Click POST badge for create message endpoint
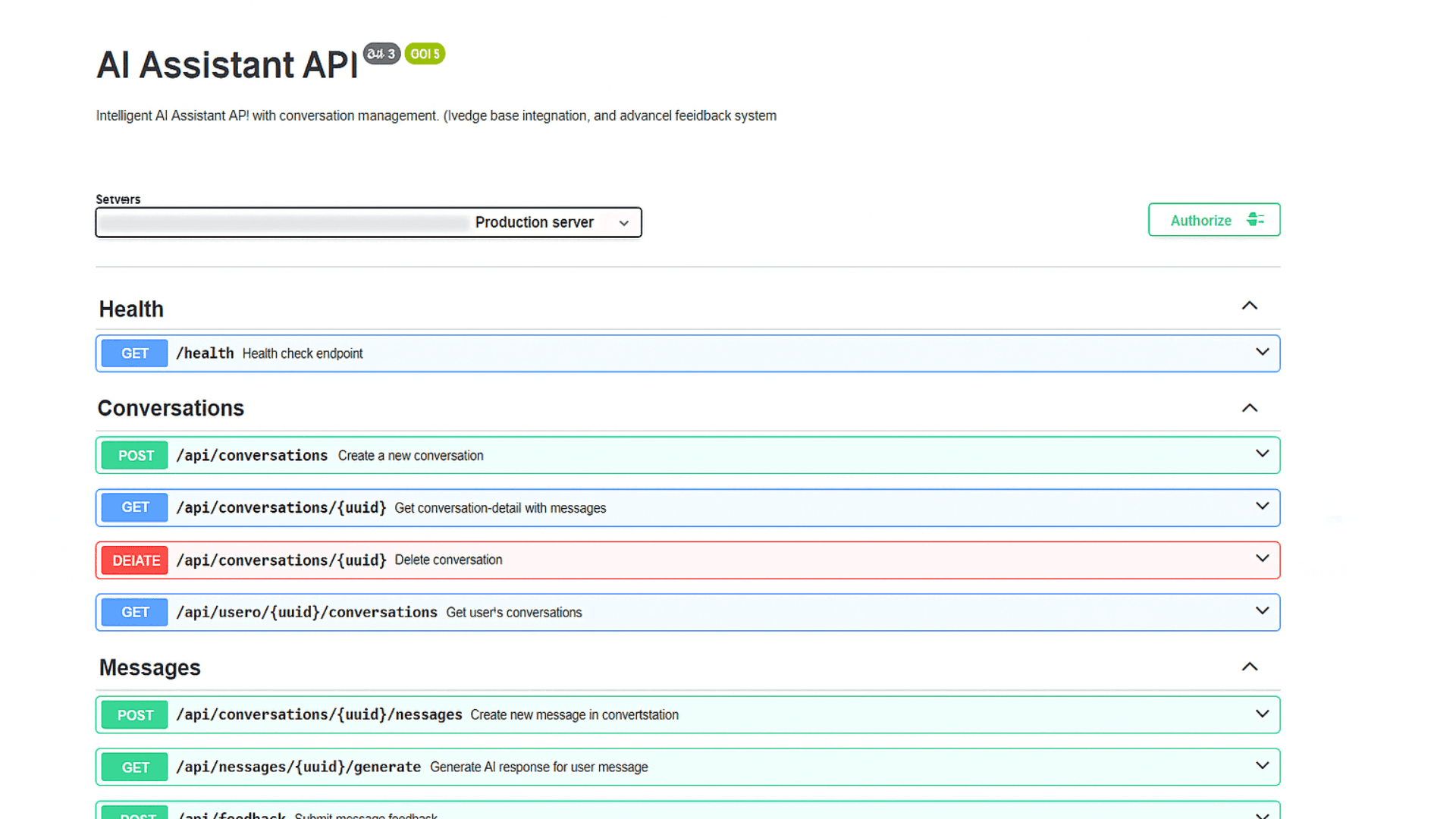 135,715
